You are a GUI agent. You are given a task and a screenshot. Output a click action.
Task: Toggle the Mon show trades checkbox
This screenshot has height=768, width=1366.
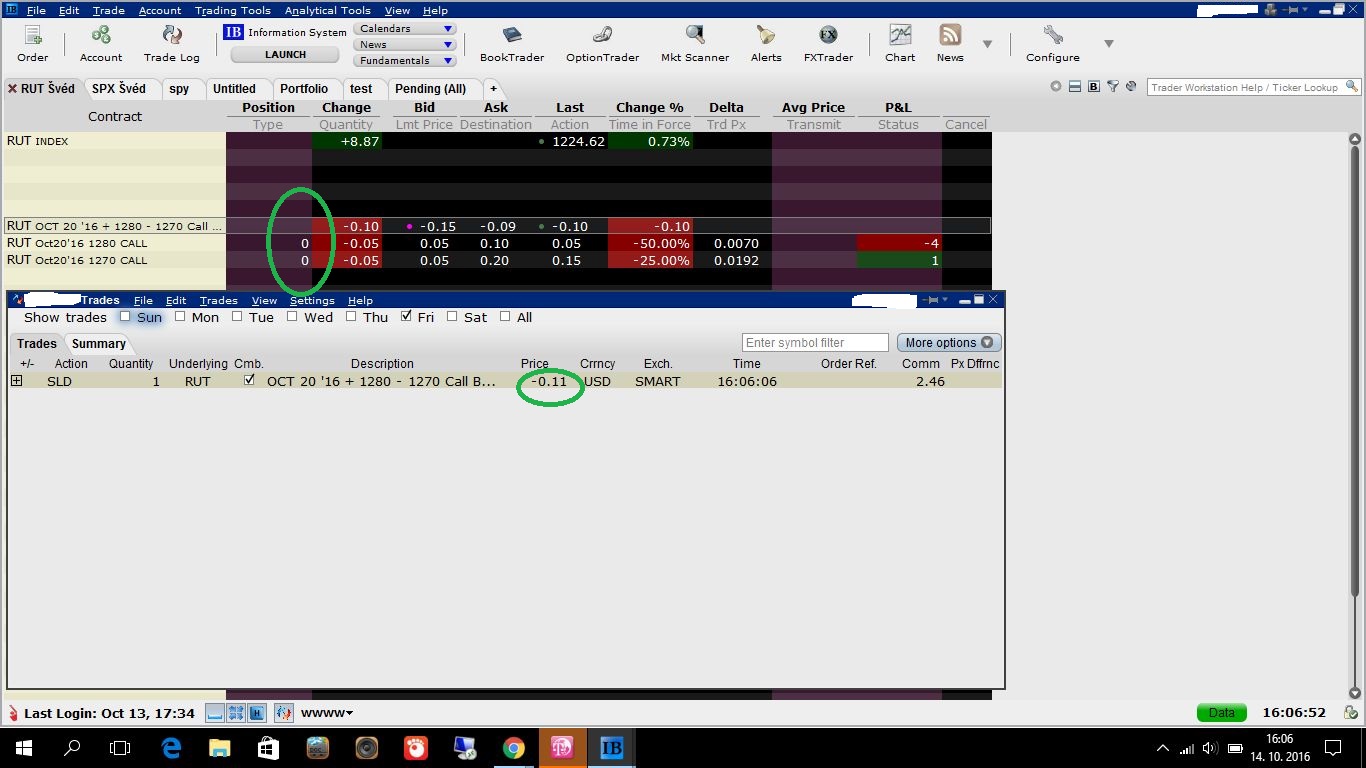click(180, 316)
